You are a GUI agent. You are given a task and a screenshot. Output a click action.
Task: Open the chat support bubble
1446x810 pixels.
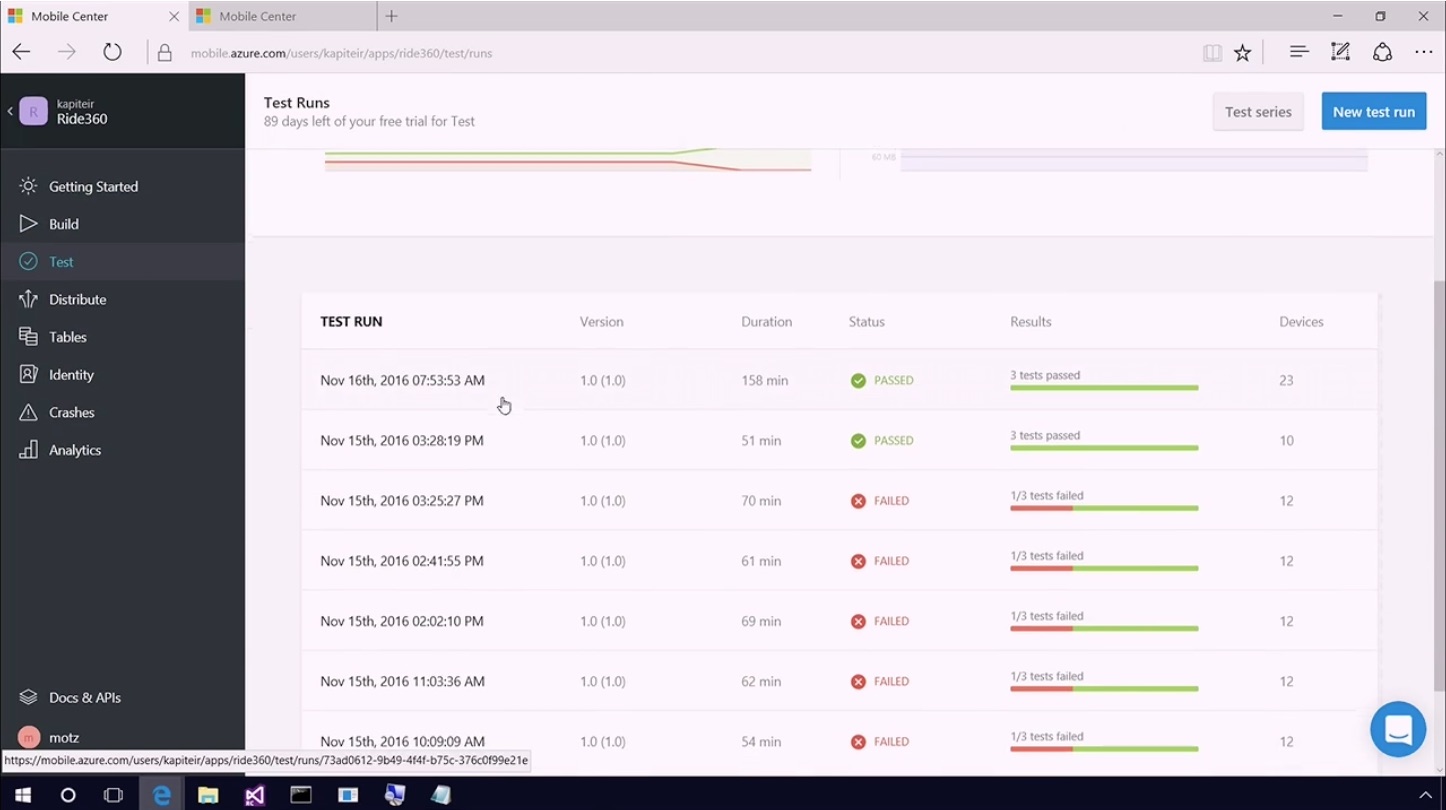click(1398, 729)
